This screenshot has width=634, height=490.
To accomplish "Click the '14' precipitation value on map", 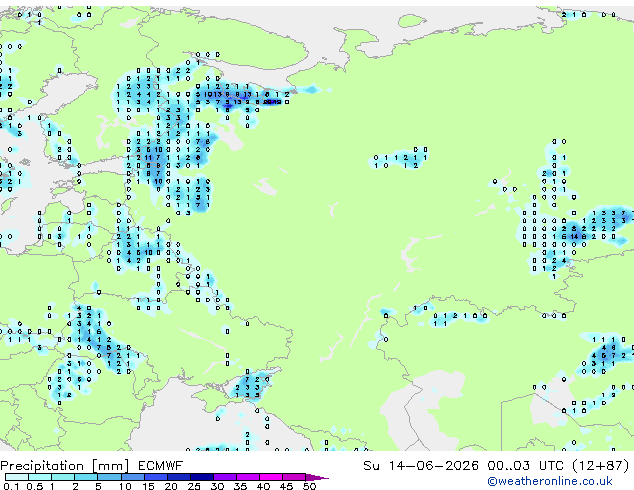I will [x=574, y=237].
